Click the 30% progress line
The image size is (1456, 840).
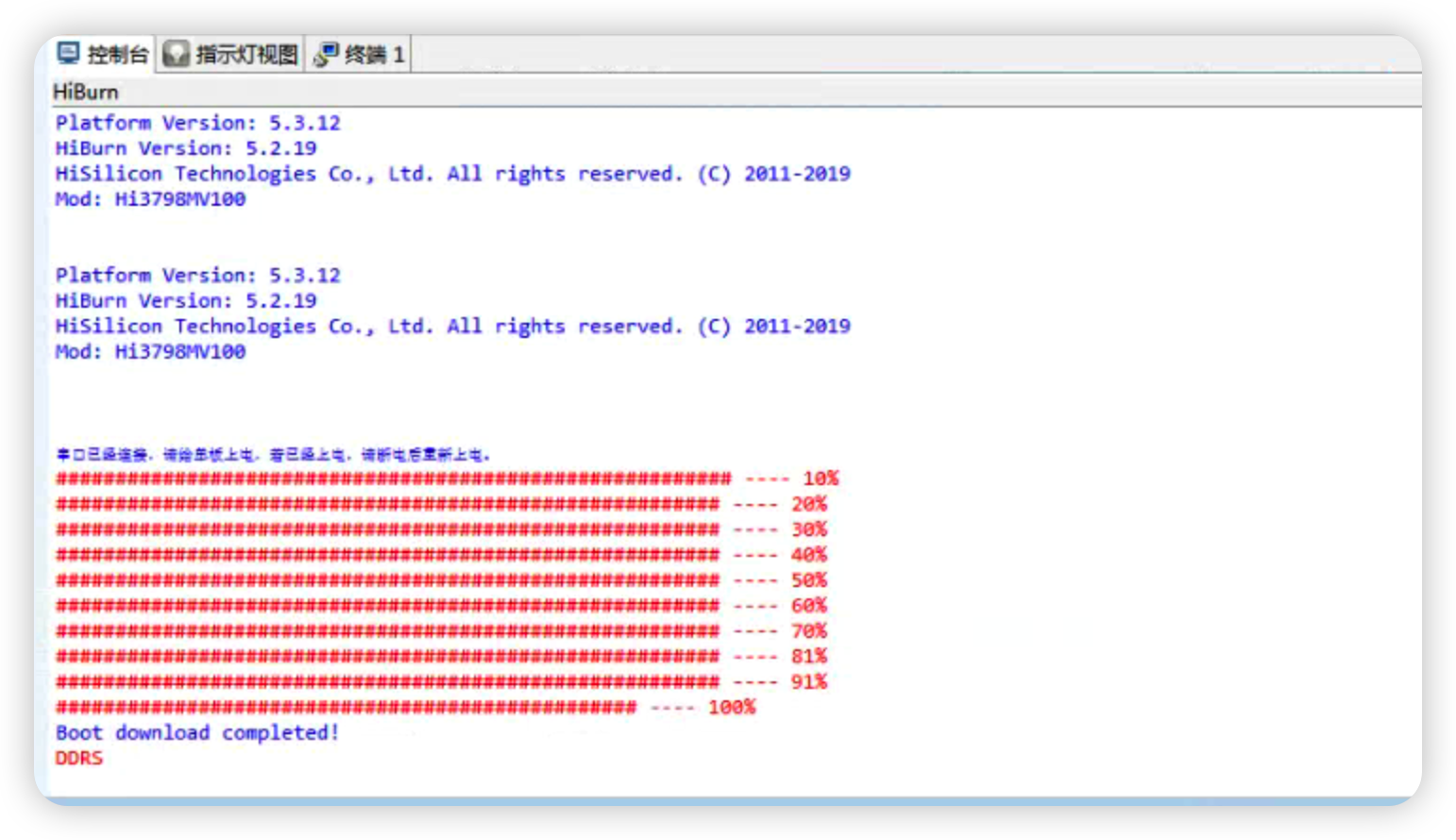(x=441, y=529)
